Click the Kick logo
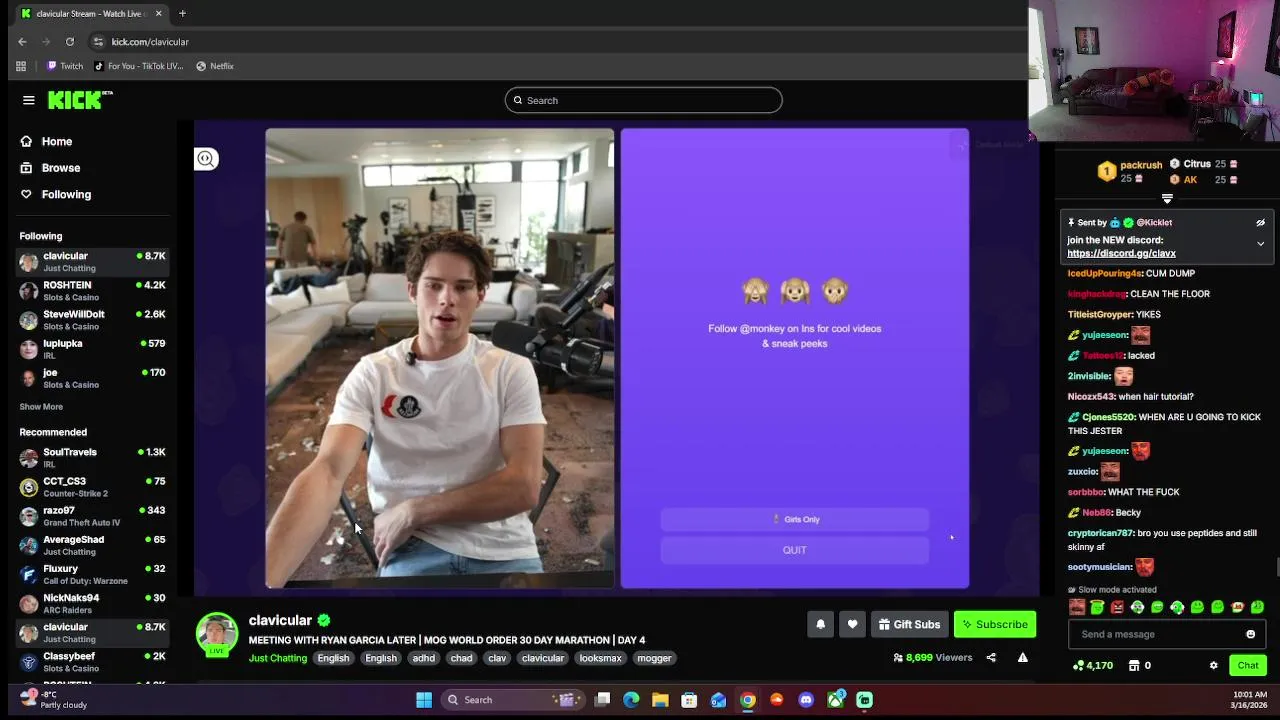1280x720 pixels. point(80,100)
